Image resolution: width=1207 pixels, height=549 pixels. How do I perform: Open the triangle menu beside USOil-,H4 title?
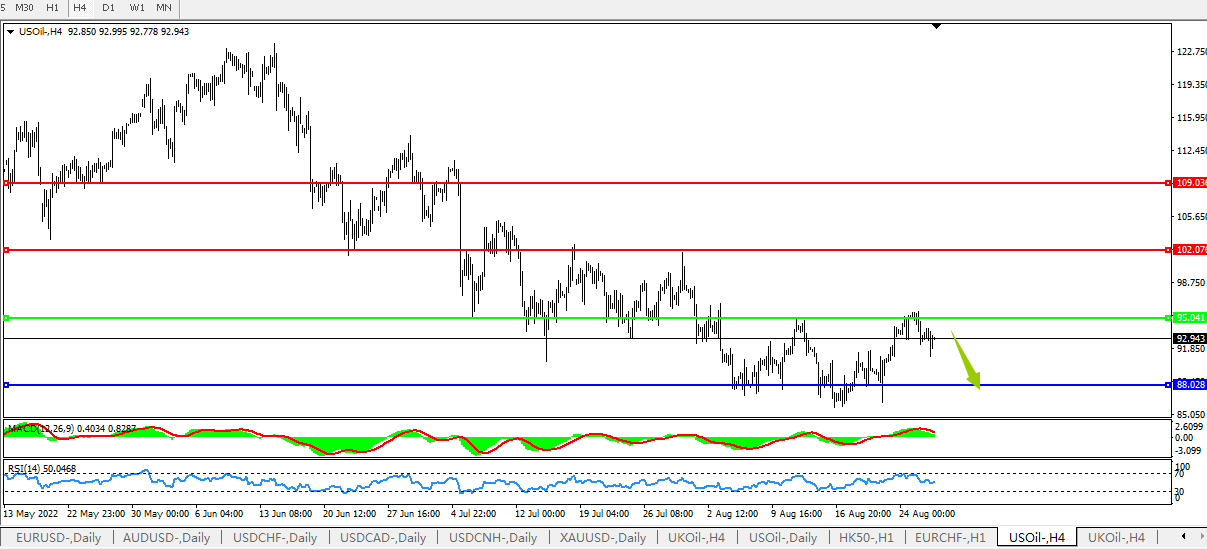(10, 32)
